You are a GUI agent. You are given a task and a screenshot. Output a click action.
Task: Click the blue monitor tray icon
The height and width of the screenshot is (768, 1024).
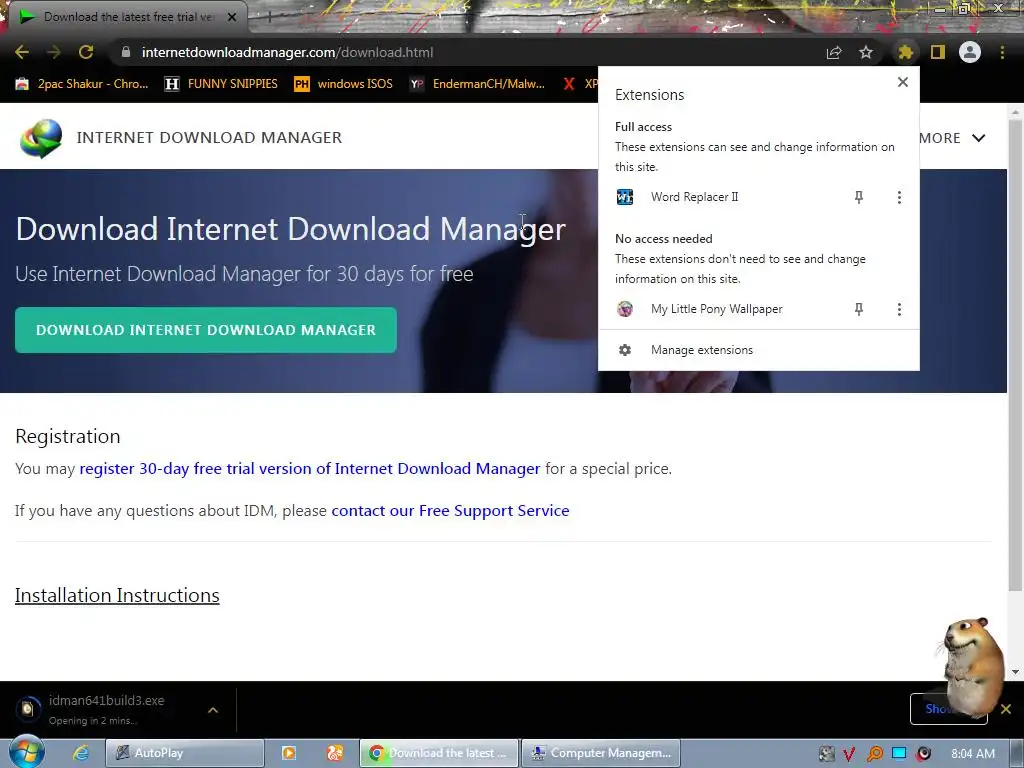[899, 754]
